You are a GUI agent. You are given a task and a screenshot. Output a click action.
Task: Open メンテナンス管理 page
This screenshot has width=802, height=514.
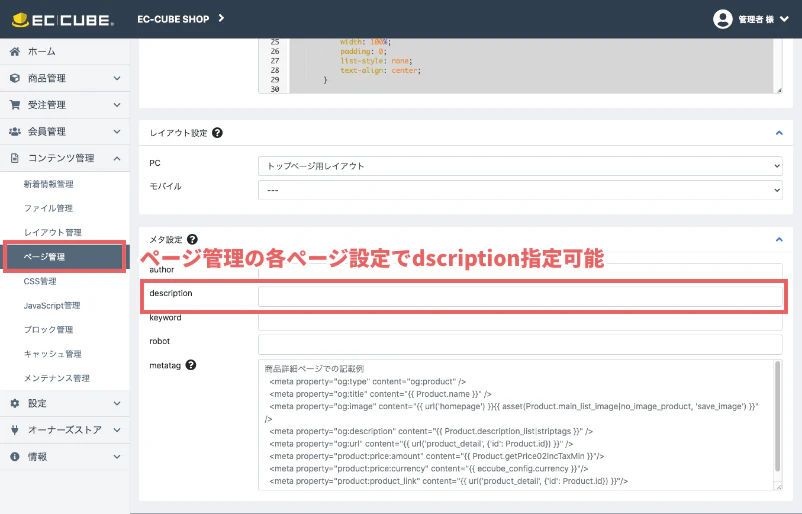click(57, 378)
